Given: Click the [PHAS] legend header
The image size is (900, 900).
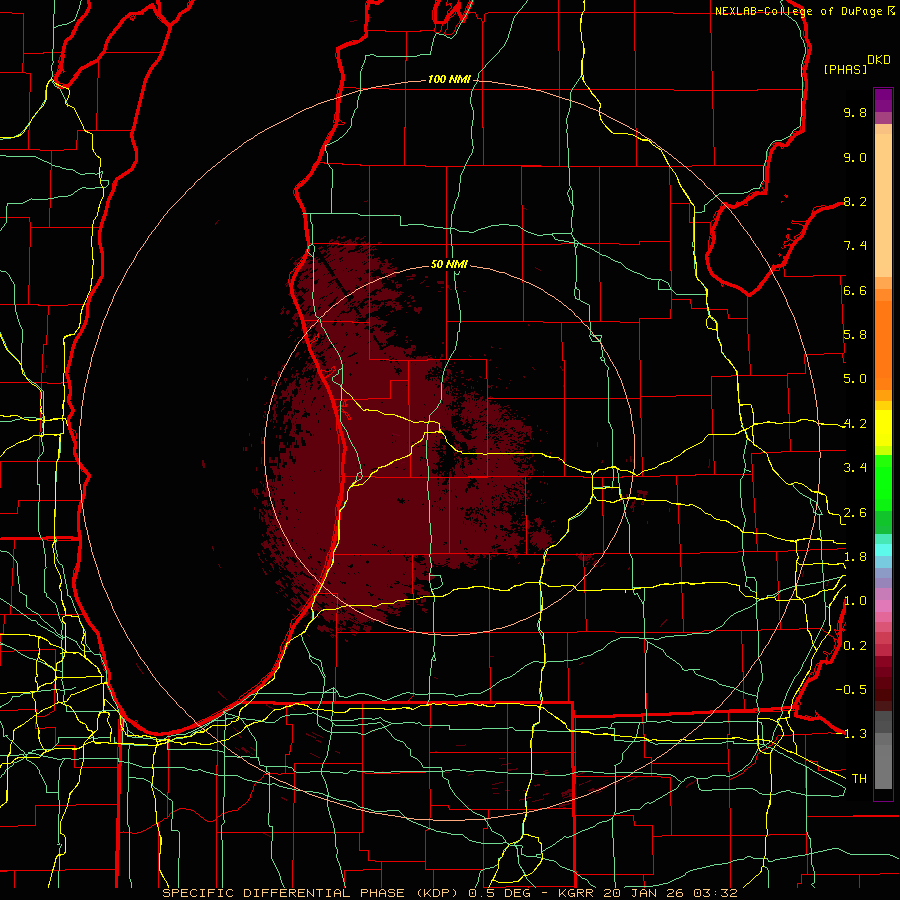Looking at the screenshot, I should pyautogui.click(x=845, y=69).
